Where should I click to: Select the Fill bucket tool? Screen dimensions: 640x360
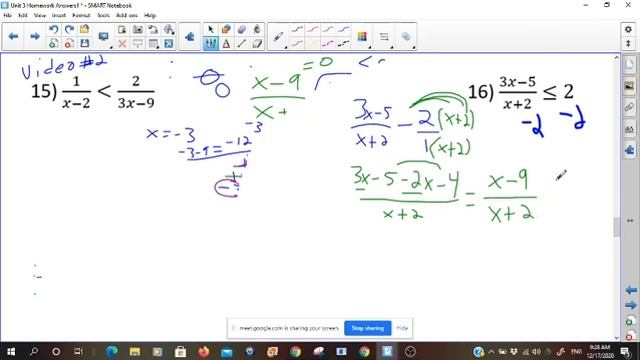257,29
